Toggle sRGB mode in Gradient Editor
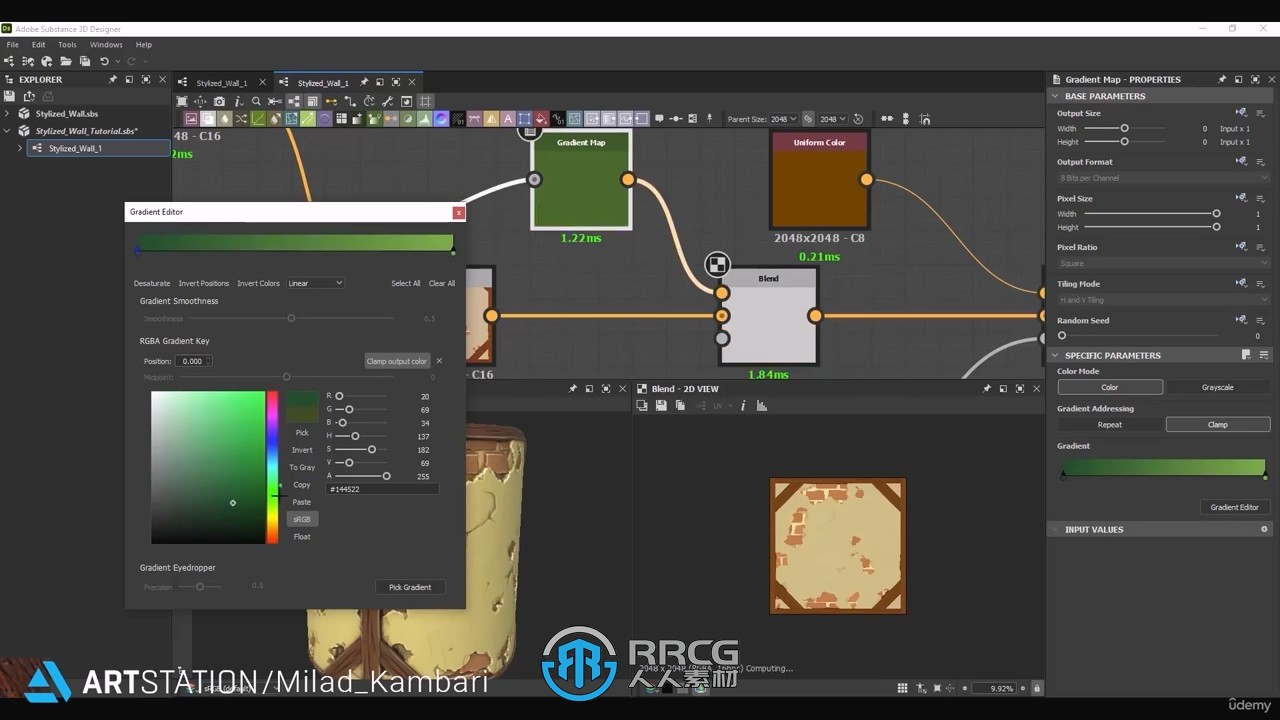 click(302, 519)
